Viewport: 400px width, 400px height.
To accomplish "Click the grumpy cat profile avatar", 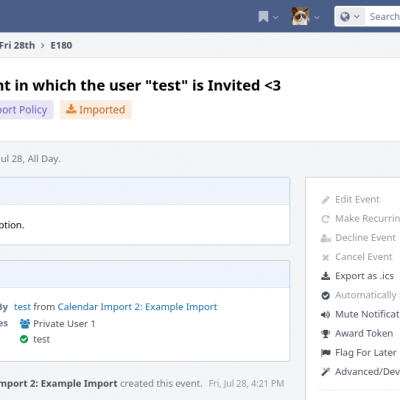I will click(x=300, y=16).
